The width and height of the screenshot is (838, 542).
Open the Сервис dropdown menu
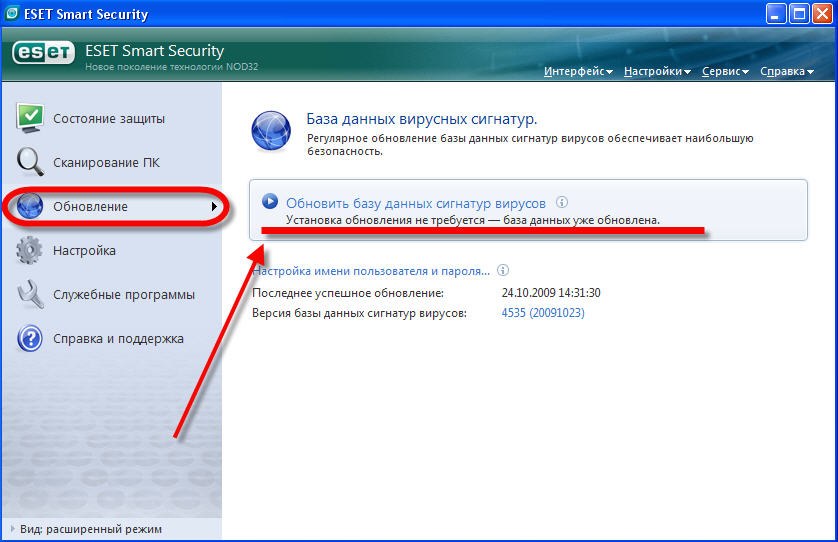pyautogui.click(x=725, y=71)
